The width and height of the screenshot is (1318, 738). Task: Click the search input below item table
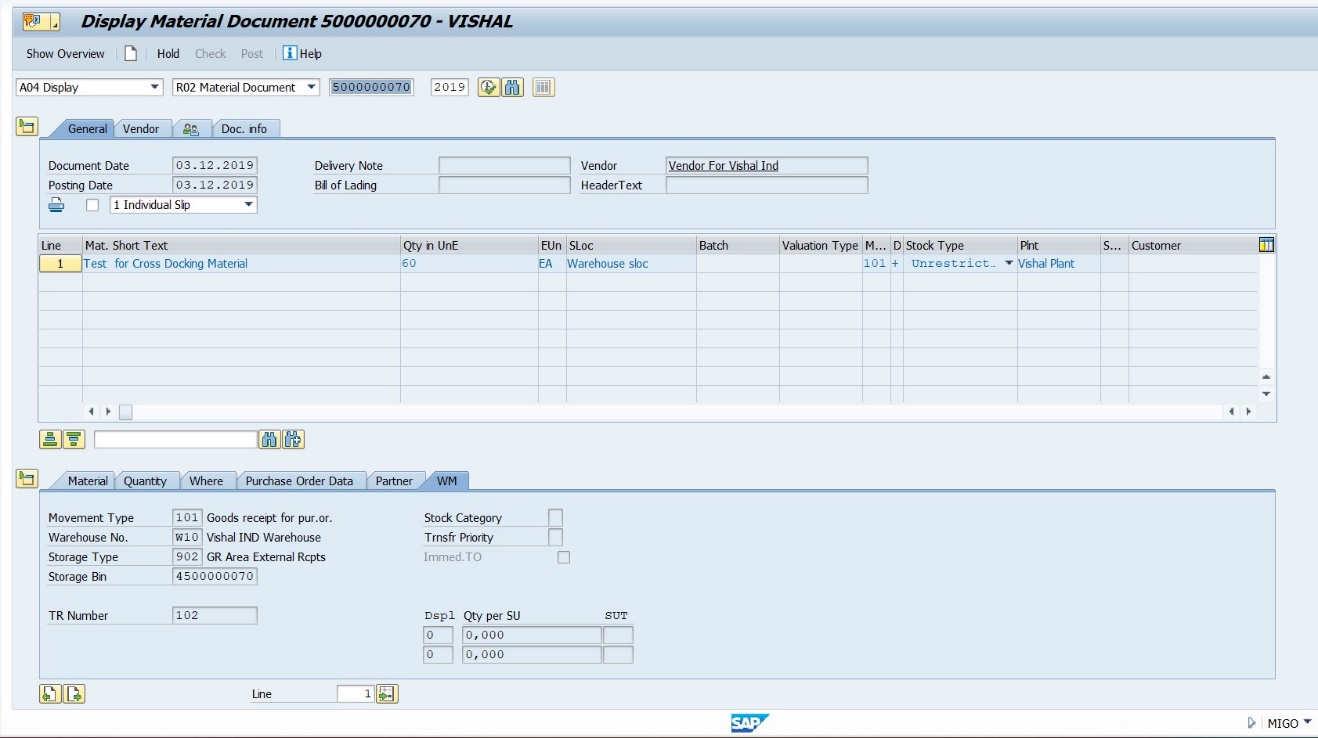click(175, 439)
